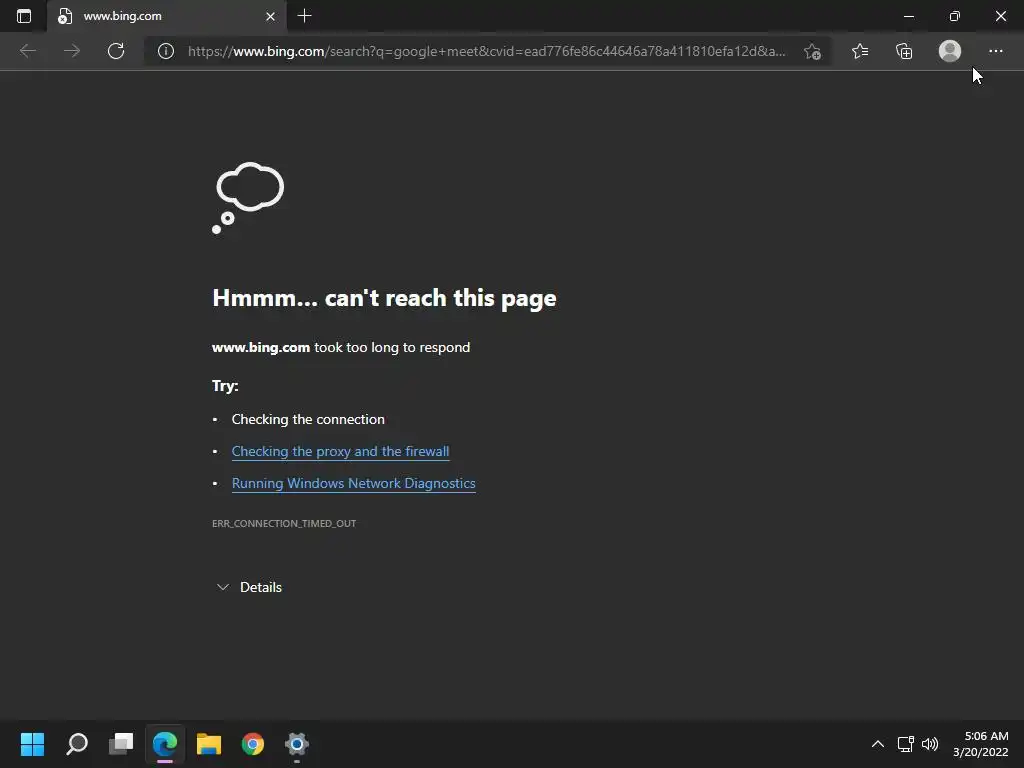The height and width of the screenshot is (768, 1024).
Task: Open the network status tray icon
Action: [x=906, y=744]
